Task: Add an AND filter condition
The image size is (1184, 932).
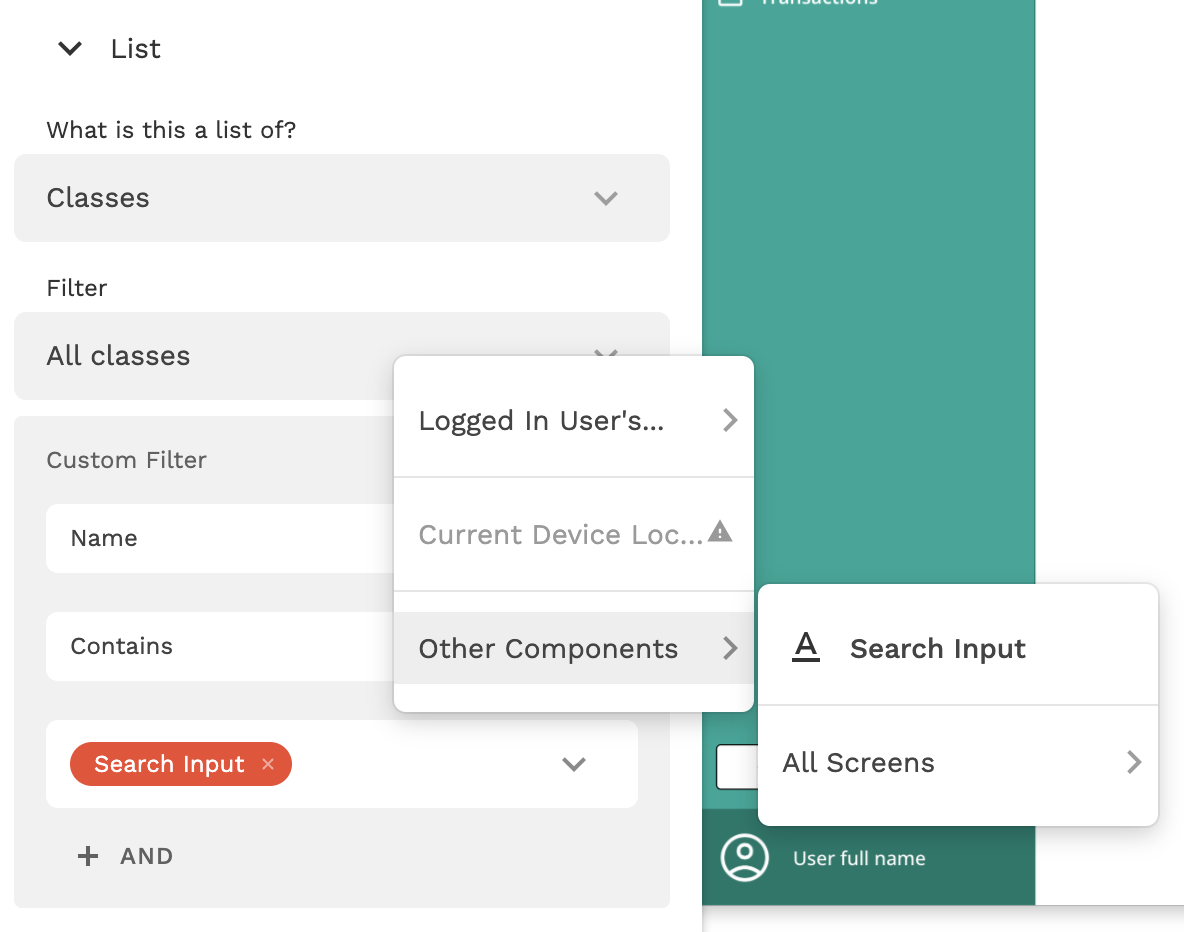Action: (146, 856)
